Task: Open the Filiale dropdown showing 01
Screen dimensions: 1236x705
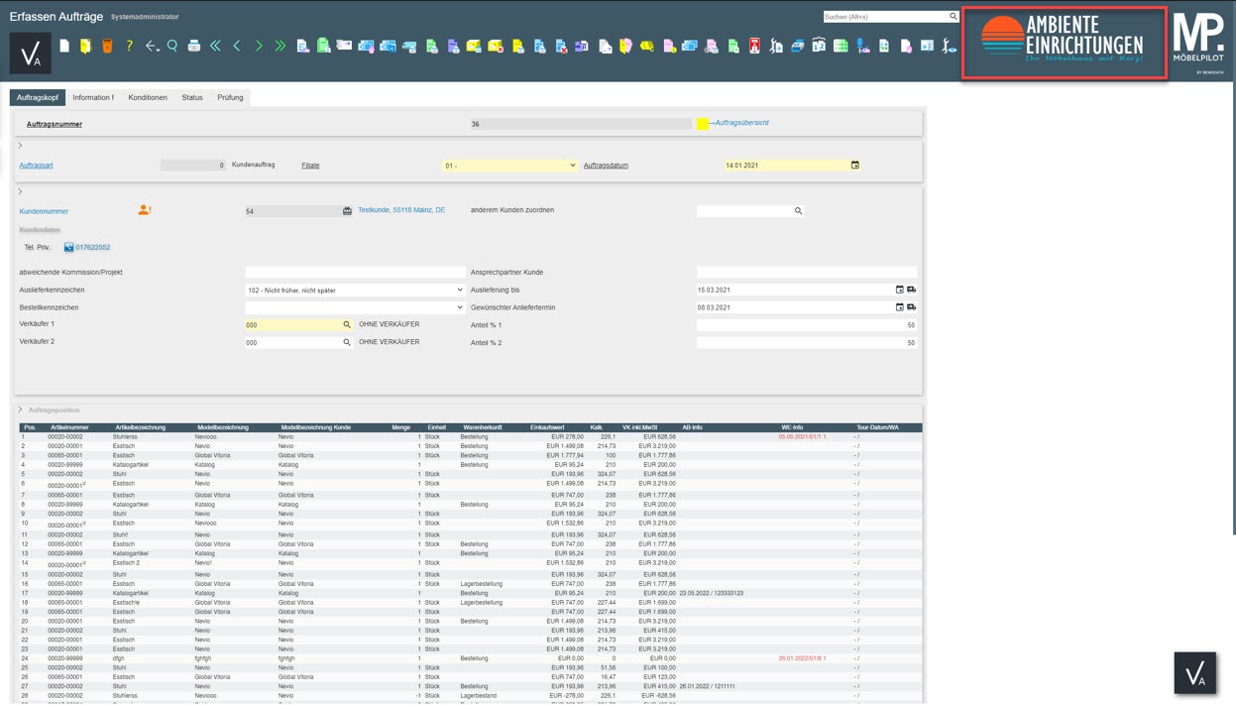Action: click(510, 165)
